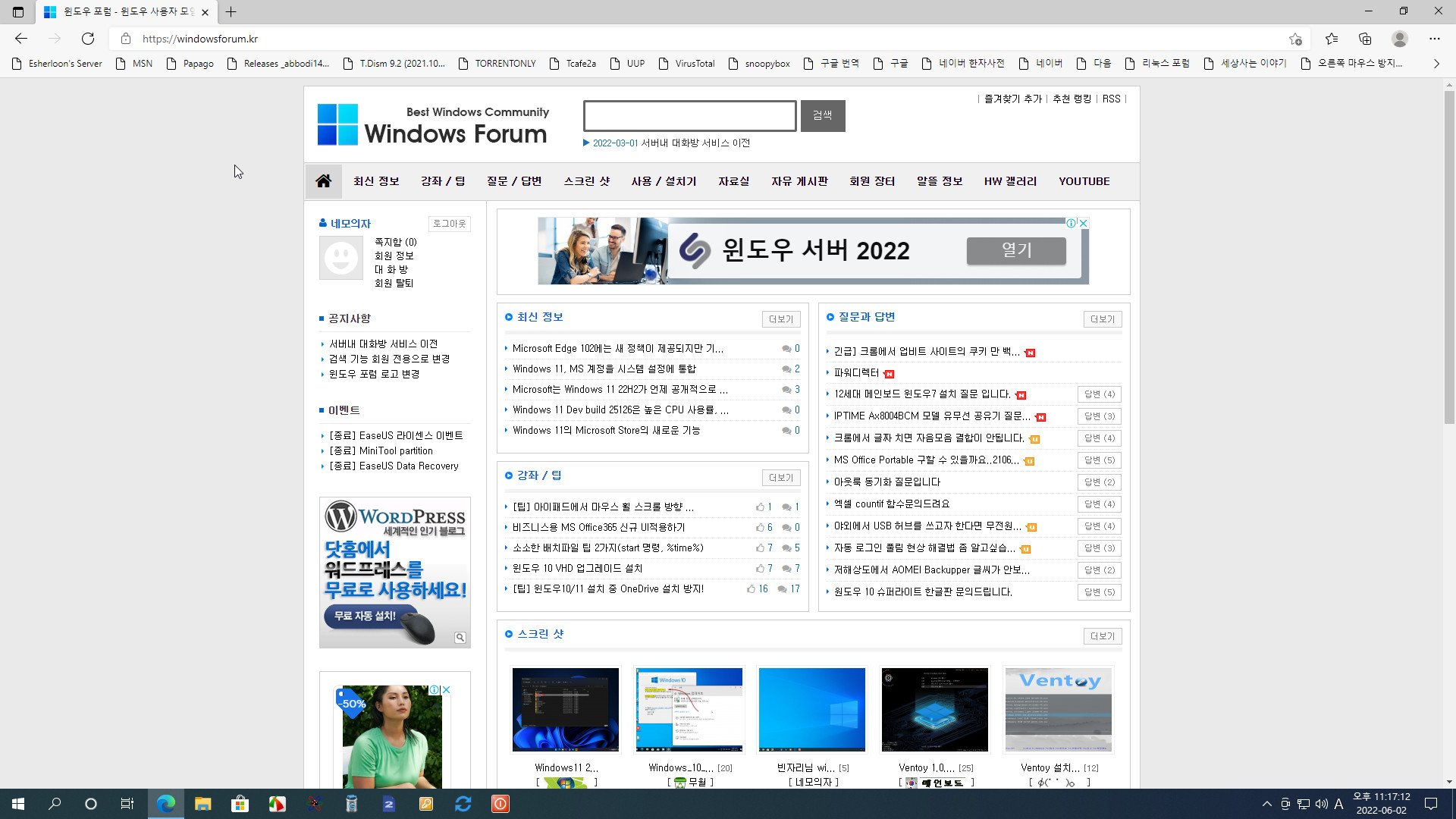
Task: Open the Esherloon's Server bookmark
Action: (x=58, y=64)
